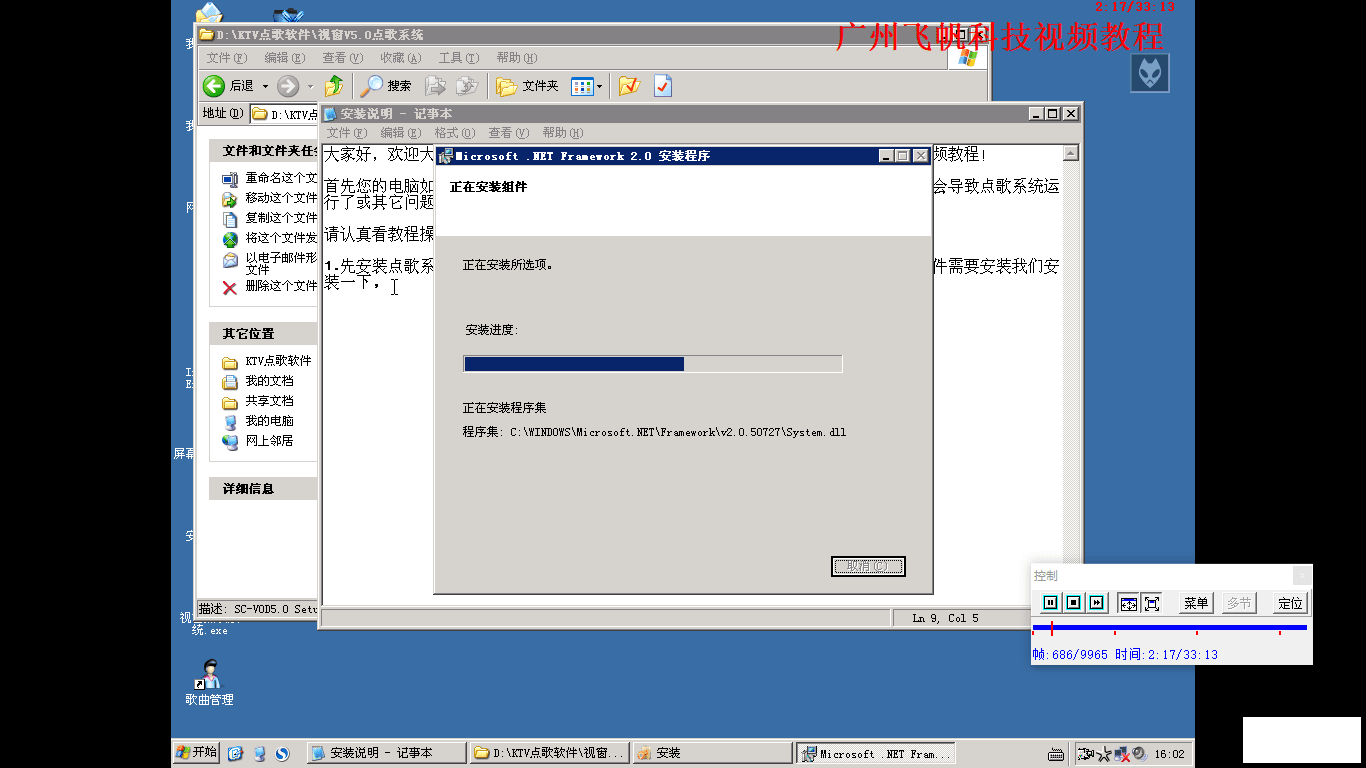Open the Explorer 工具(T) menu
The image size is (1366, 768).
click(x=458, y=58)
